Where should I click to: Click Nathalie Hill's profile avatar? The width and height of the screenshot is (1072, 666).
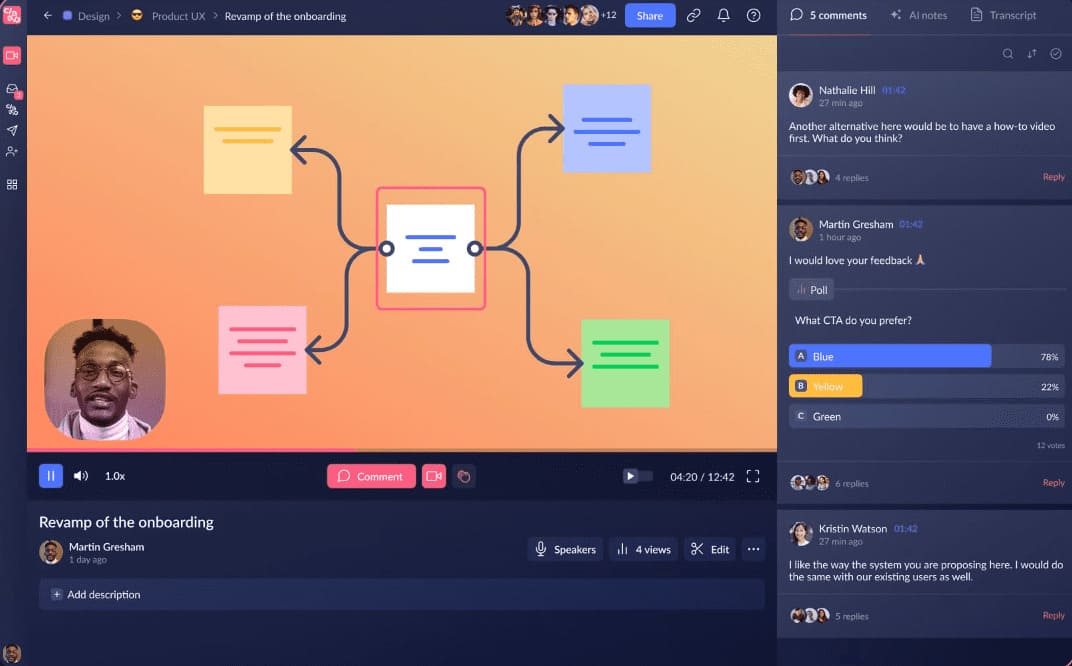pyautogui.click(x=801, y=96)
